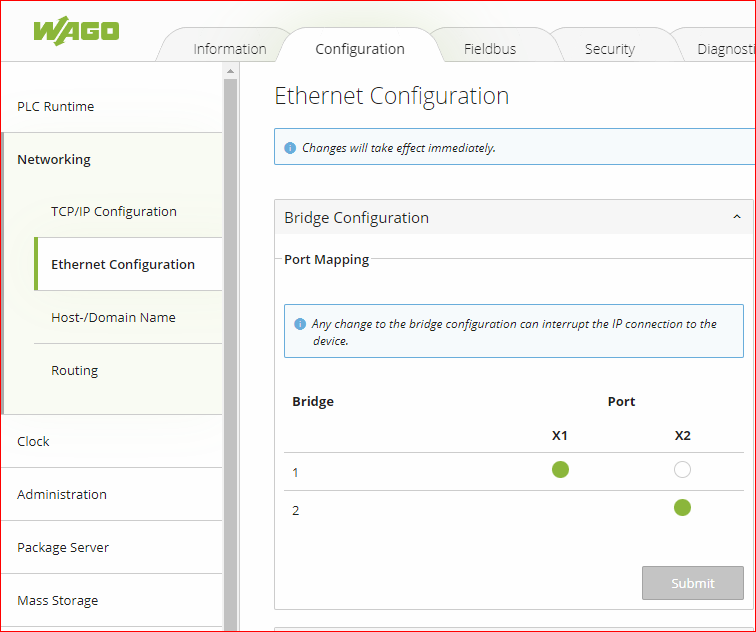Image resolution: width=756 pixels, height=632 pixels.
Task: Open the Information tab
Action: (x=229, y=49)
